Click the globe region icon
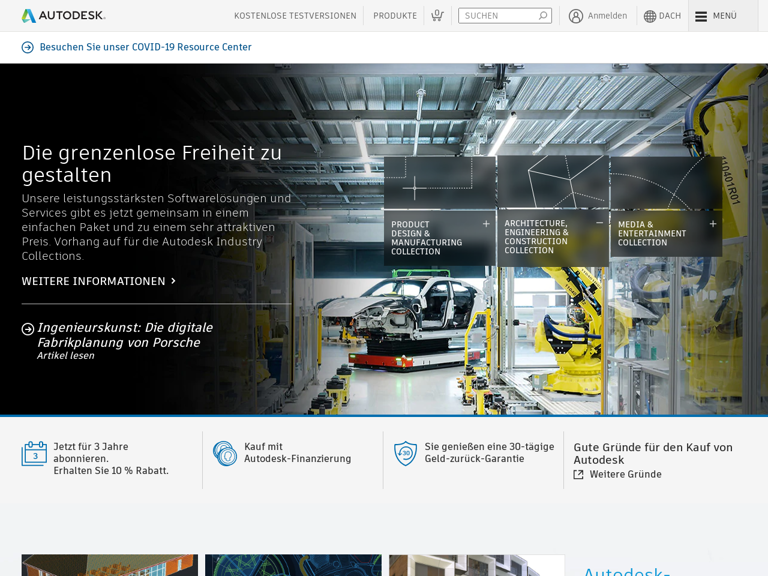This screenshot has height=576, width=768. pyautogui.click(x=650, y=16)
